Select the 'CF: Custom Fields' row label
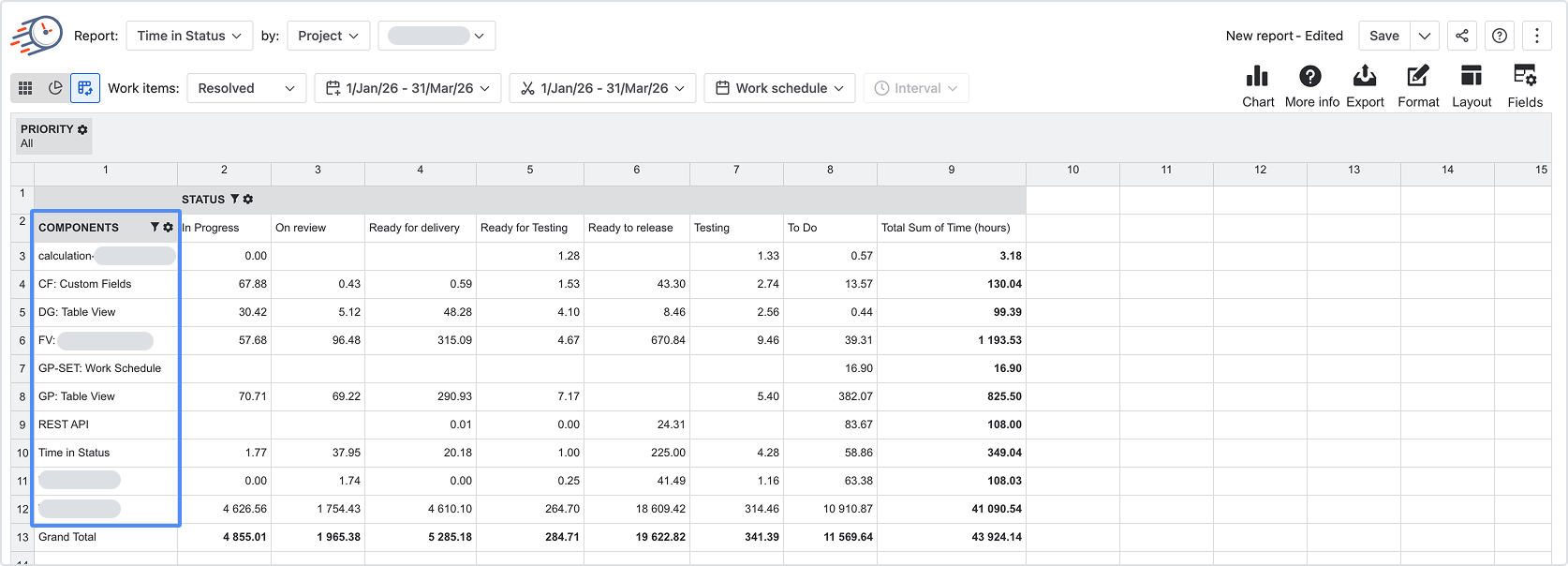1568x566 pixels. 85,284
